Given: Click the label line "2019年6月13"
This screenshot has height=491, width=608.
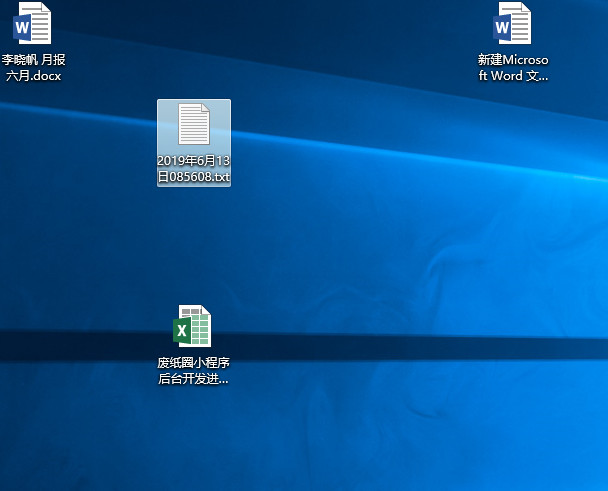Looking at the screenshot, I should pyautogui.click(x=193, y=162).
